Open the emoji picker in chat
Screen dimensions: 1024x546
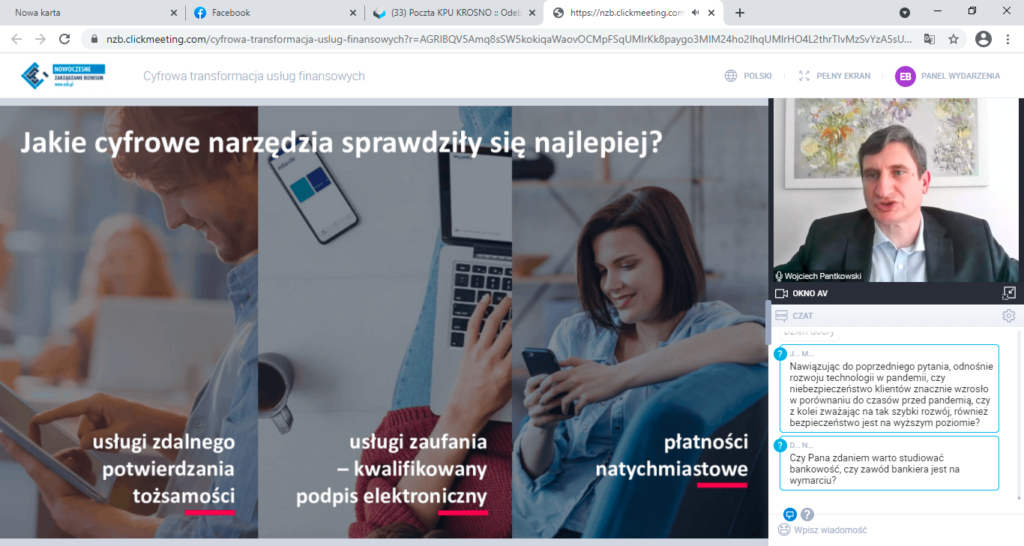tap(784, 530)
